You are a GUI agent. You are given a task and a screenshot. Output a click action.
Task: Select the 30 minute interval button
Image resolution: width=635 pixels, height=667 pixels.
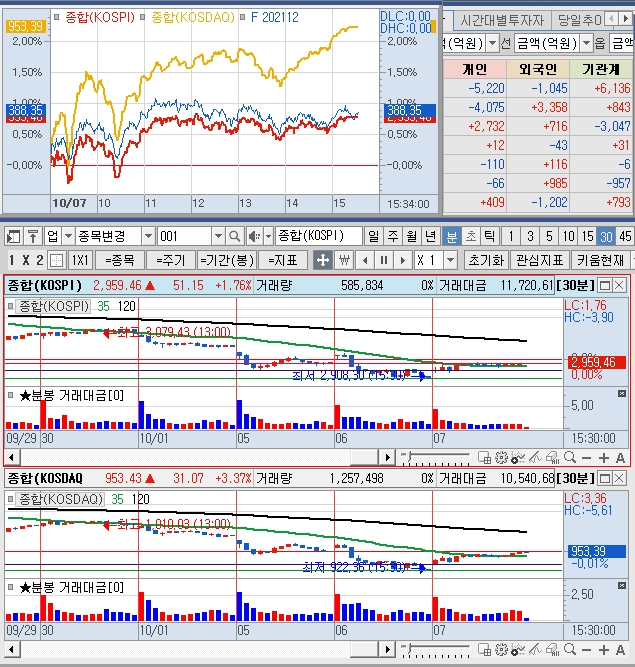[x=606, y=236]
